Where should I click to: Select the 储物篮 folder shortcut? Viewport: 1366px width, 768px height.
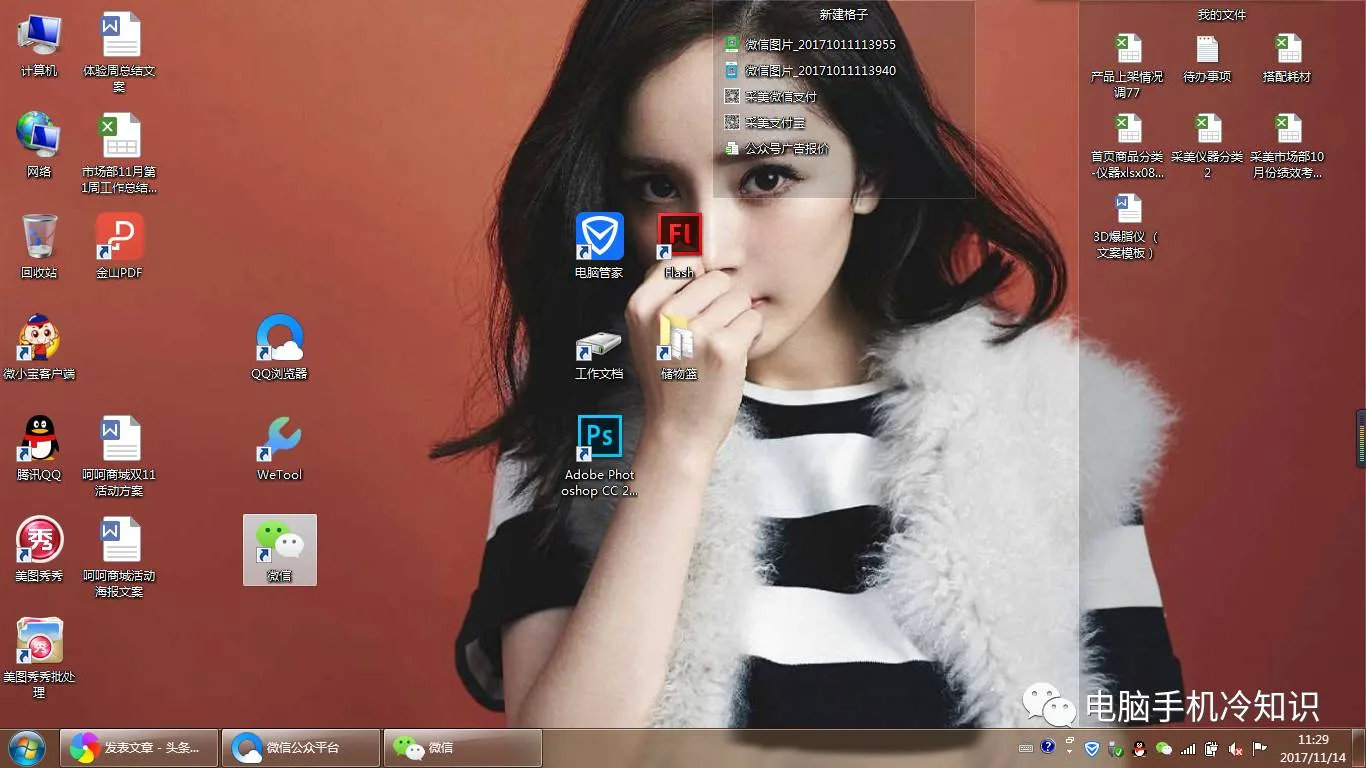[x=679, y=347]
